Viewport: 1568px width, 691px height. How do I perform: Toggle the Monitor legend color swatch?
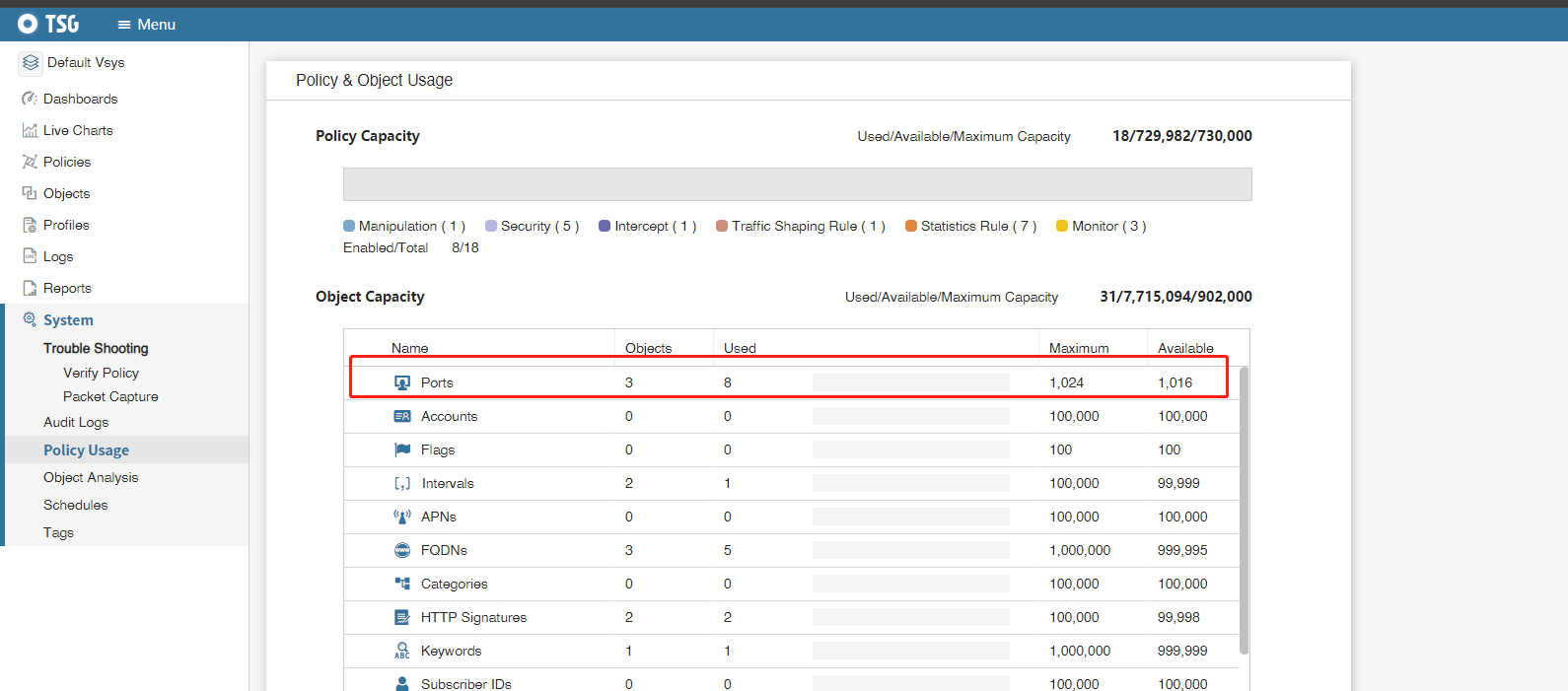pyautogui.click(x=1062, y=226)
